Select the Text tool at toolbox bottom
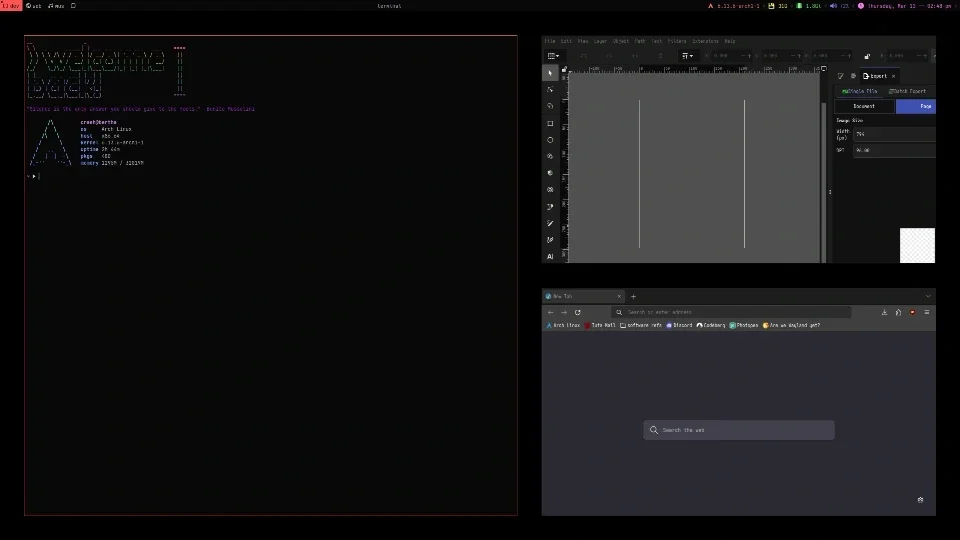 (550, 256)
